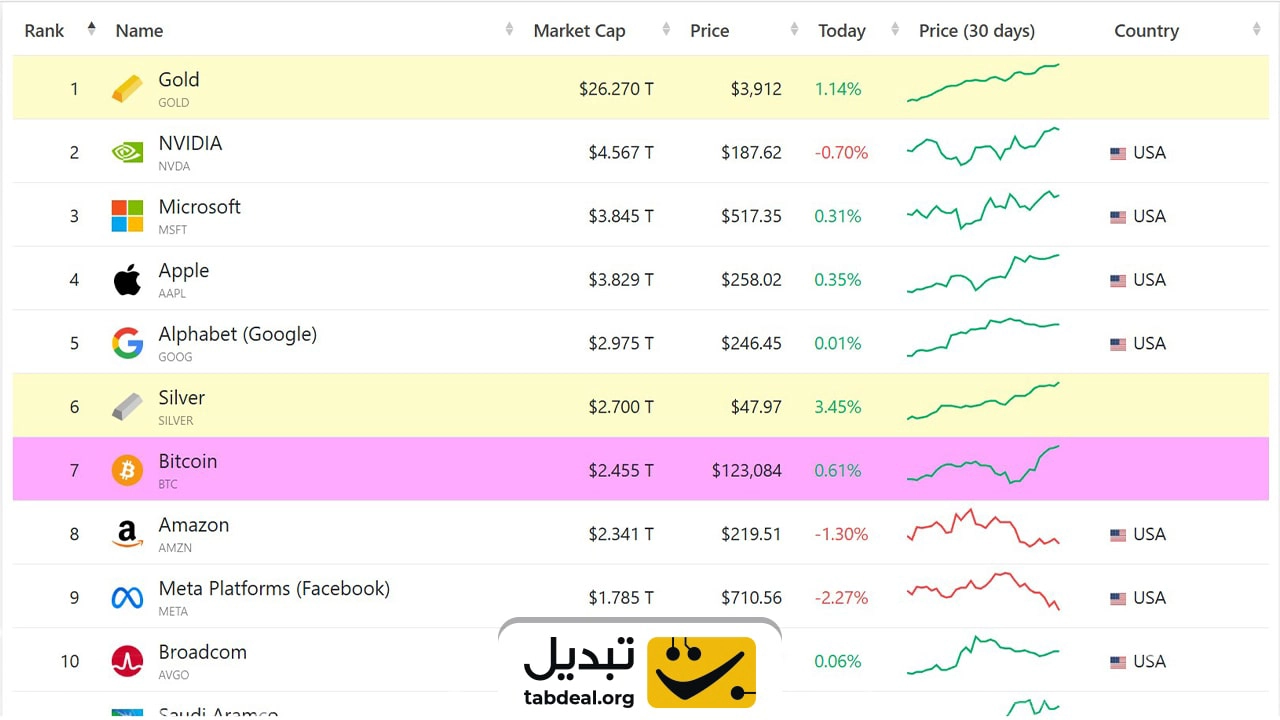
Task: Sort the table by Market Cap
Action: click(x=580, y=31)
